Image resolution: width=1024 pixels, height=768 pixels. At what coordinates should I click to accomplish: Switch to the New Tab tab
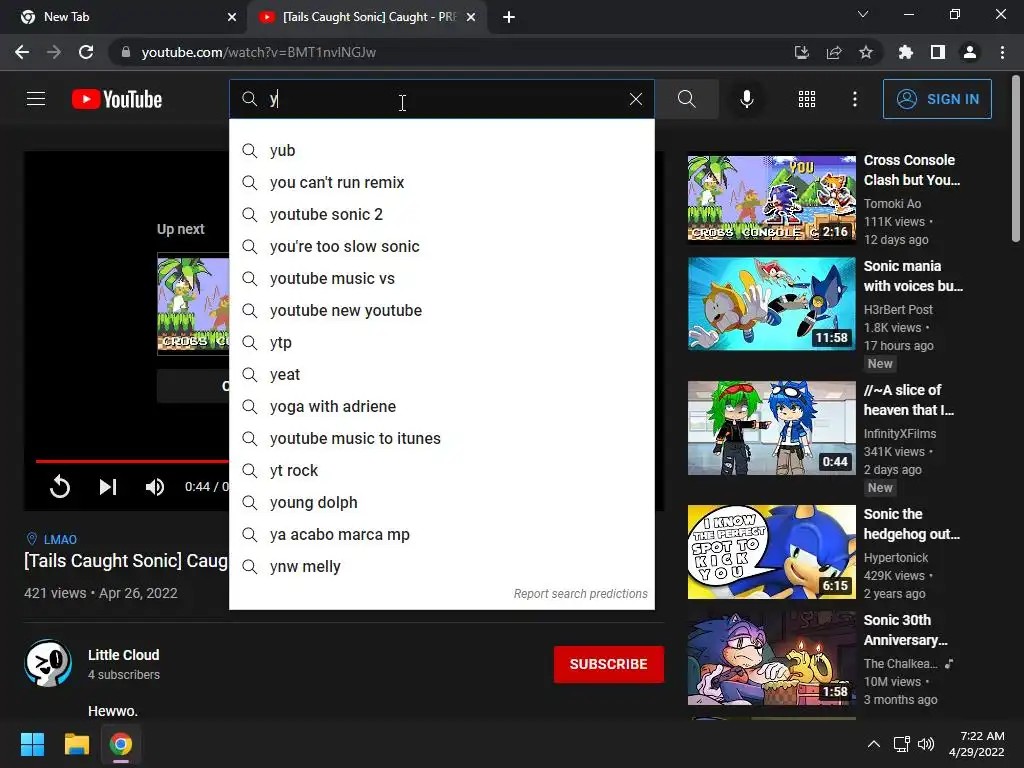click(124, 17)
